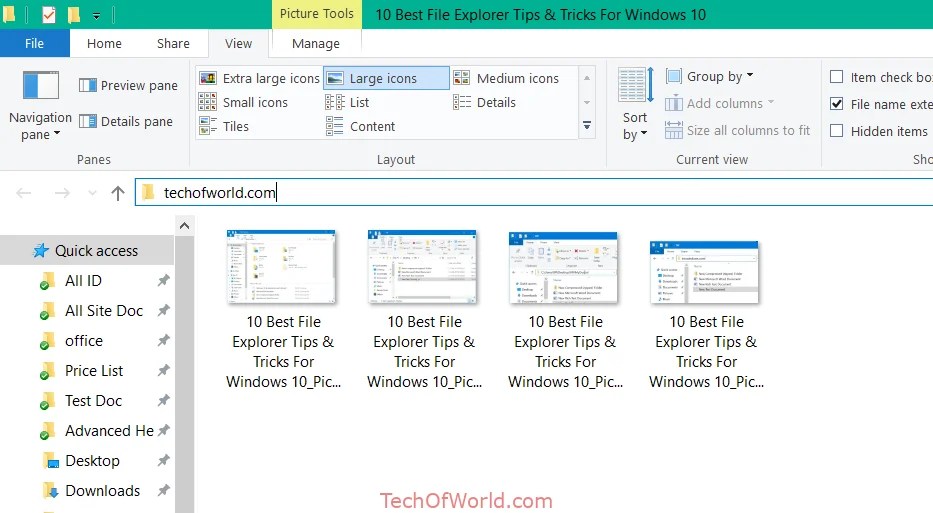Click the Properties checkmark quick access icon
933x513 pixels.
click(49, 14)
